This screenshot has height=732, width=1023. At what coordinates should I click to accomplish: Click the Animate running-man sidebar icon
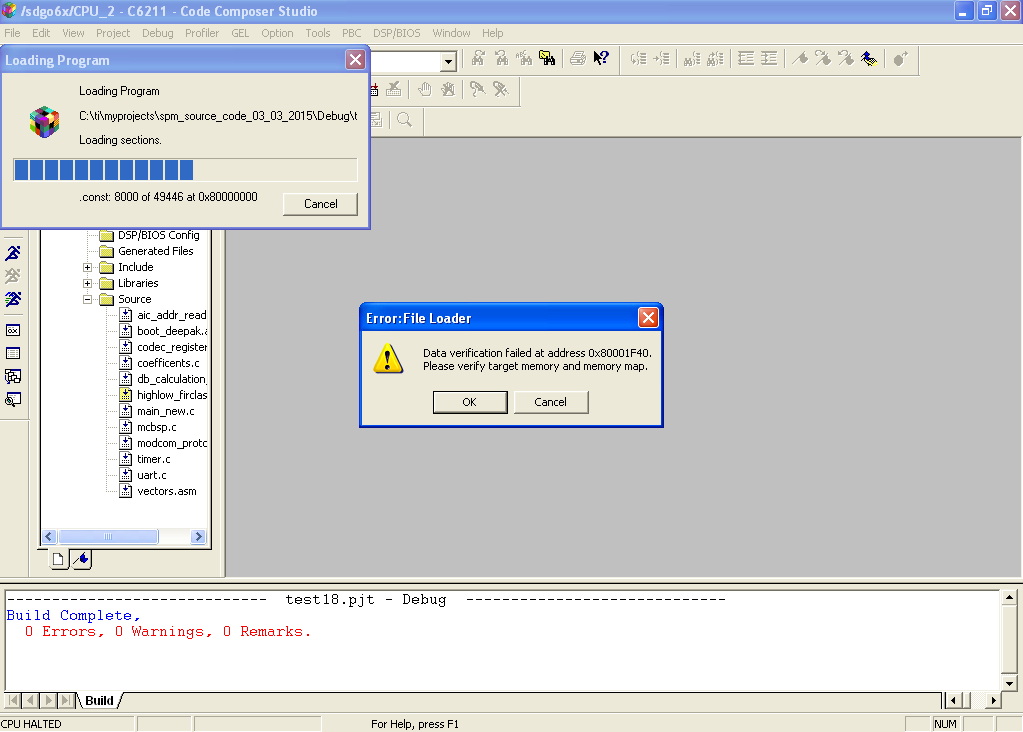(13, 299)
